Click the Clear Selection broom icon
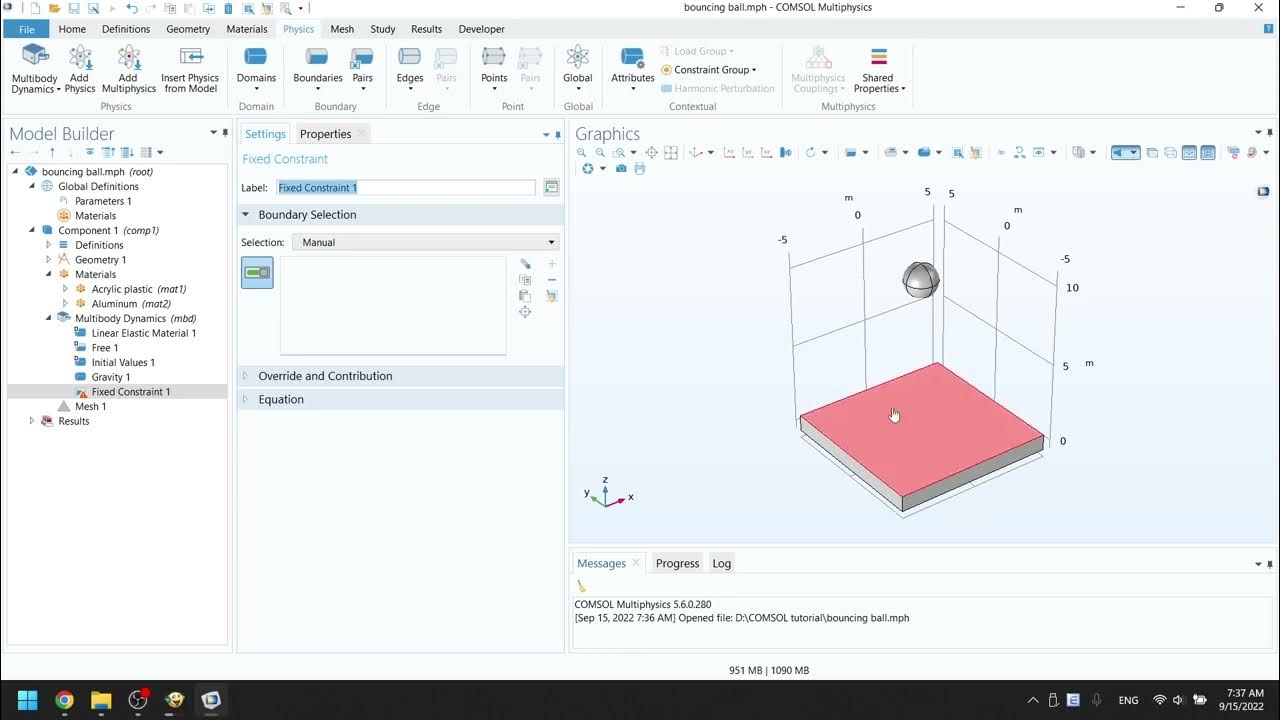This screenshot has height=720, width=1280. click(551, 296)
